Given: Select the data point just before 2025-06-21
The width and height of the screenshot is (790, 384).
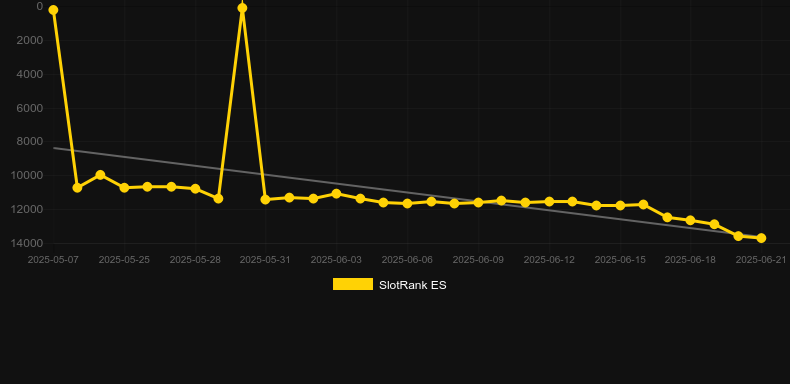Looking at the screenshot, I should click(x=738, y=236).
